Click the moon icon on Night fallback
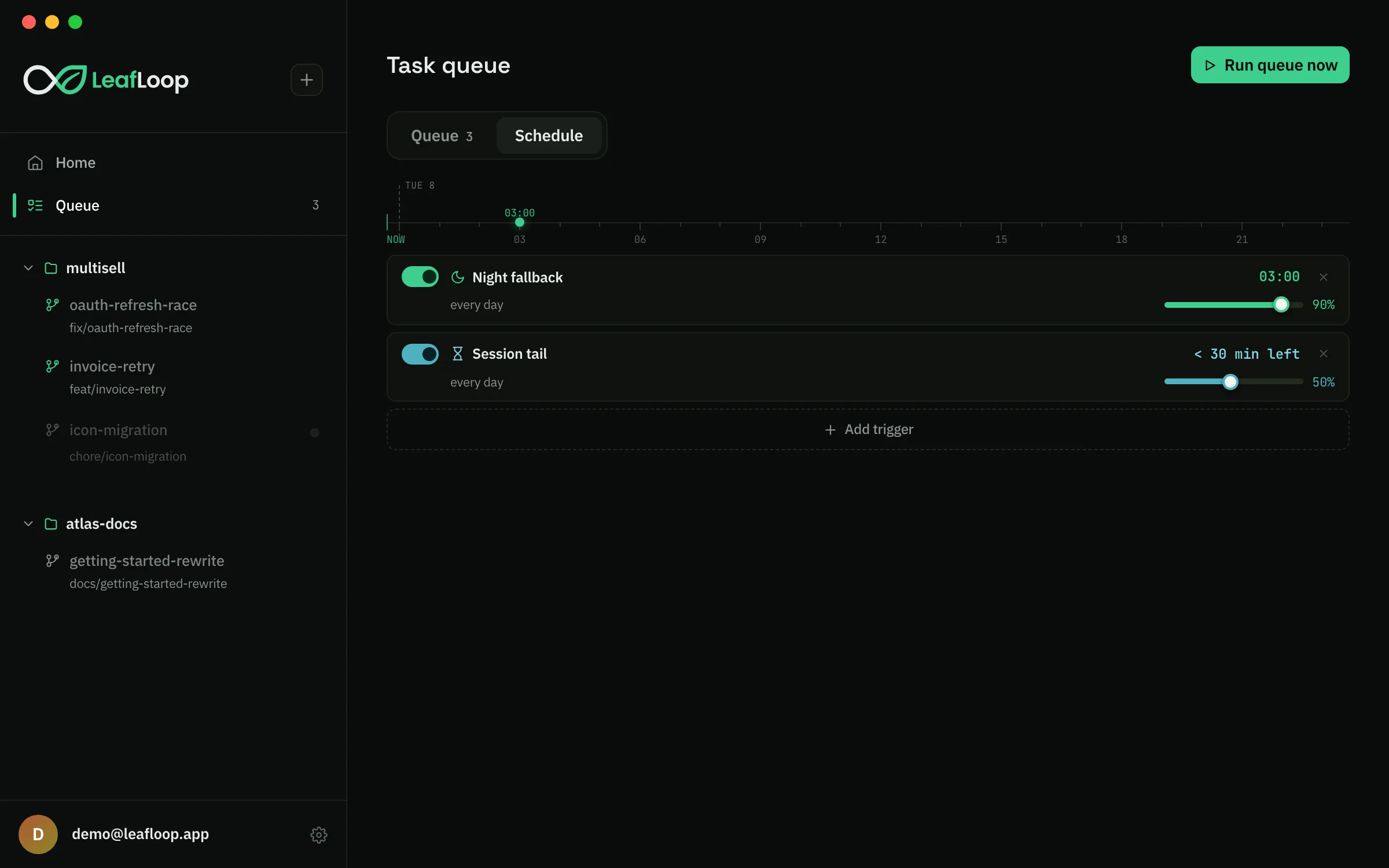 pyautogui.click(x=457, y=277)
